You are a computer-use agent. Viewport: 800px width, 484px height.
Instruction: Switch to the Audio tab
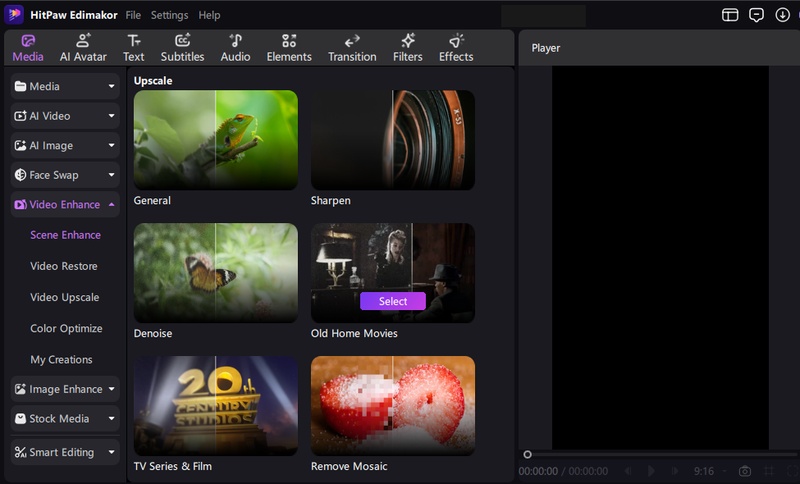[x=235, y=48]
